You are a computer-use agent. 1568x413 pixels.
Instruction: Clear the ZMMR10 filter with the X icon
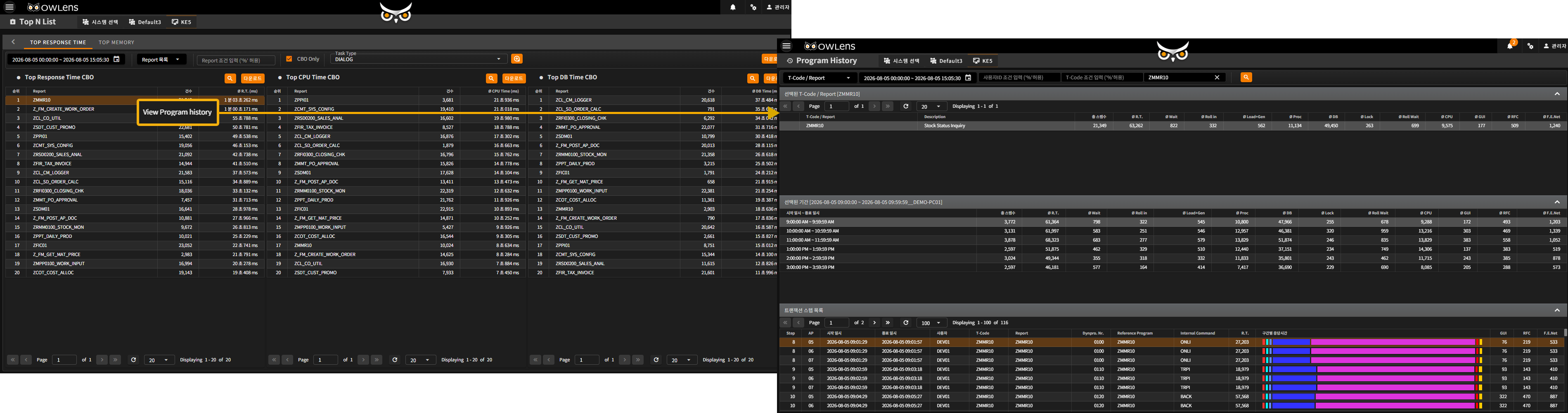(1217, 77)
